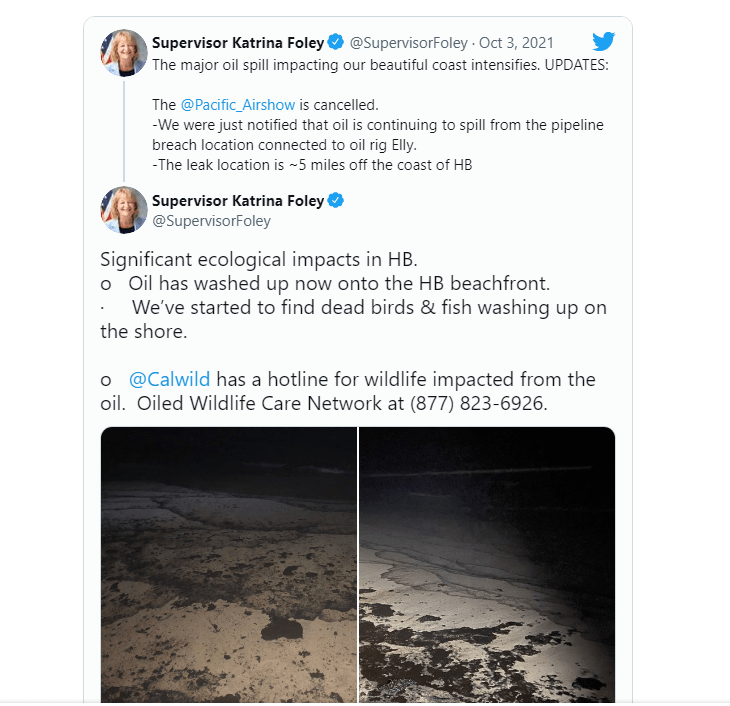
Task: Click the @SupervisorFoley handle under the second name
Action: coord(211,220)
